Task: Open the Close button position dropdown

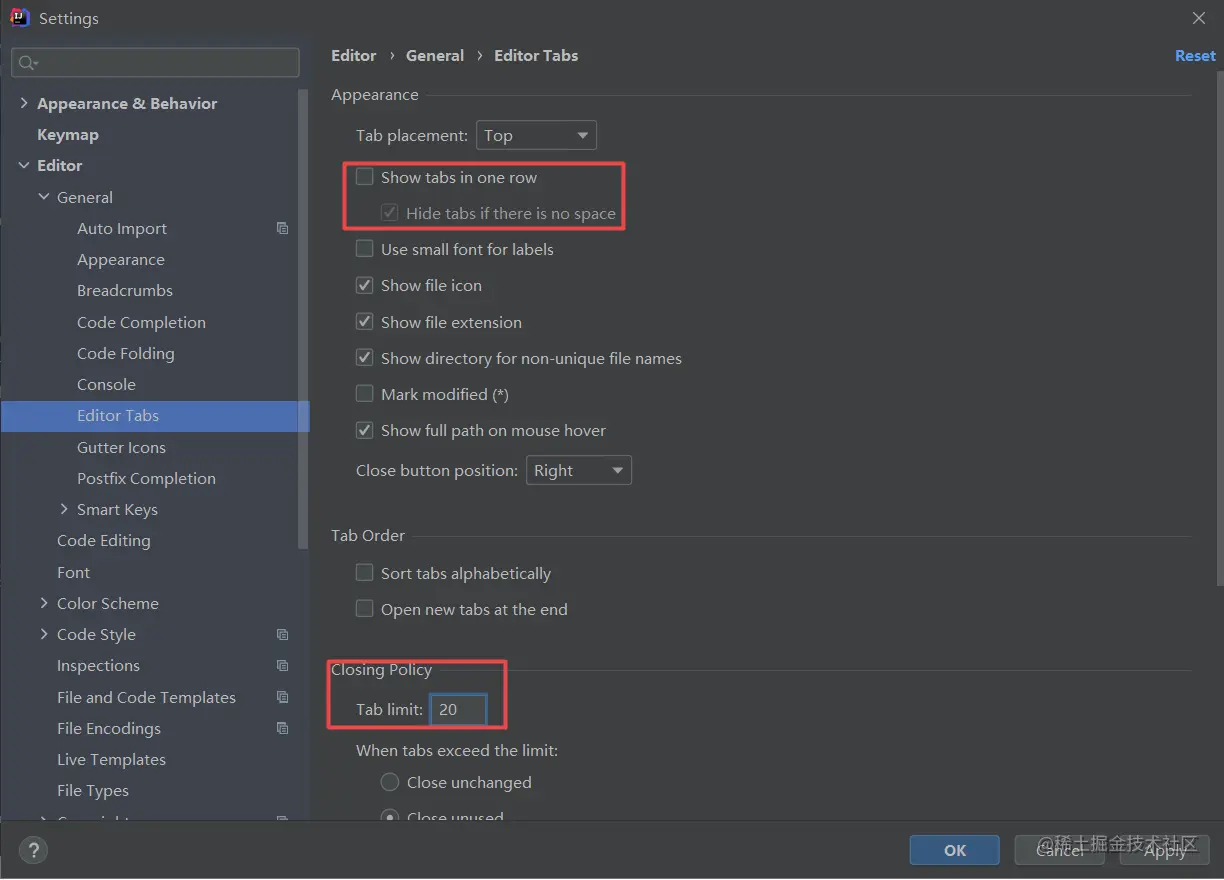Action: coord(578,470)
